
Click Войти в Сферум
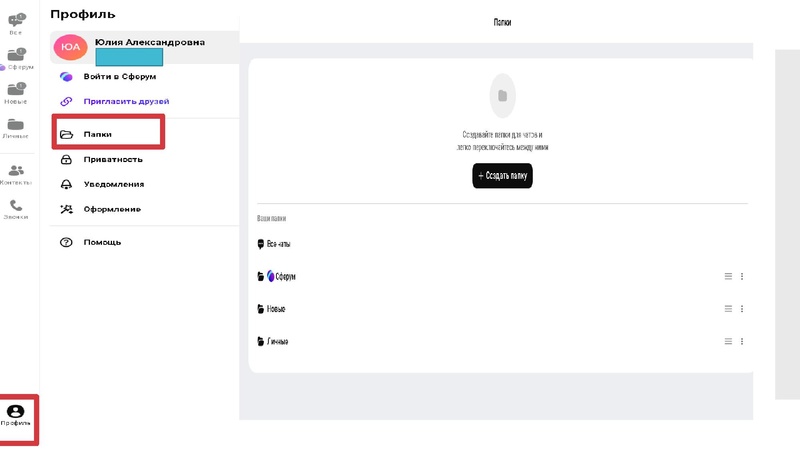(x=119, y=76)
